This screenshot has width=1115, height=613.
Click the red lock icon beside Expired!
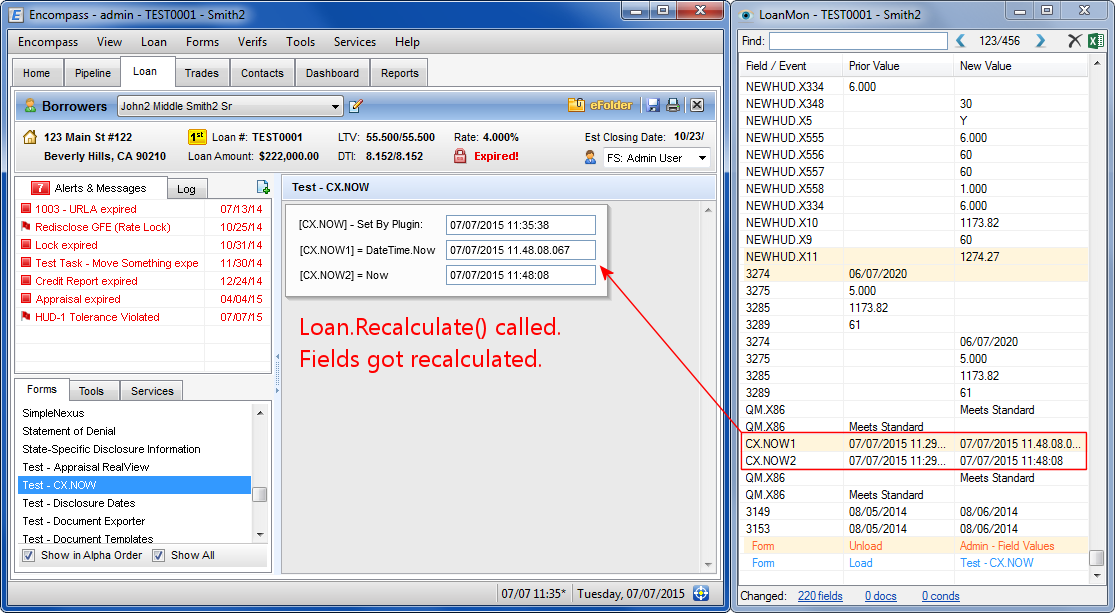460,156
